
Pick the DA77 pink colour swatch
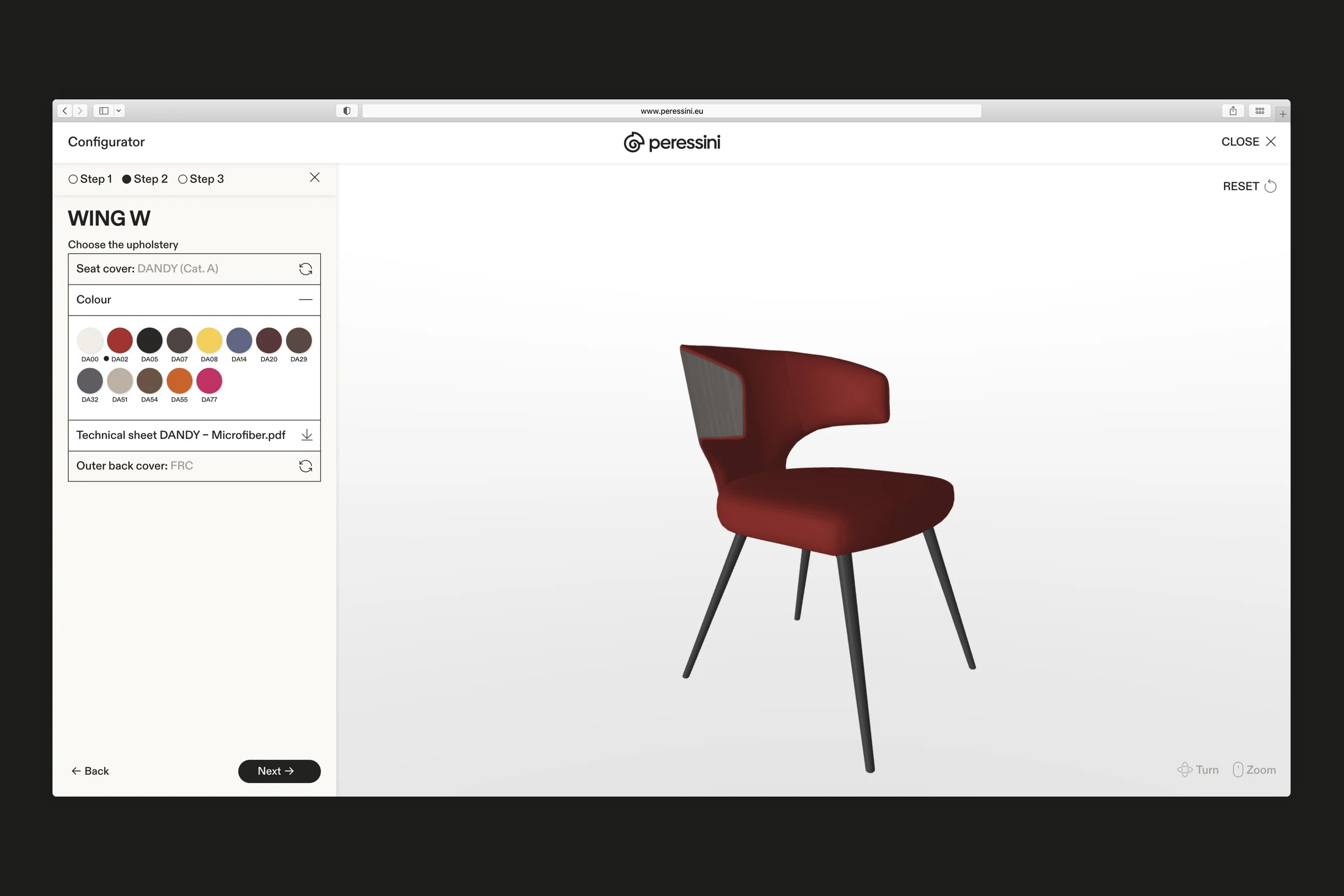point(209,381)
